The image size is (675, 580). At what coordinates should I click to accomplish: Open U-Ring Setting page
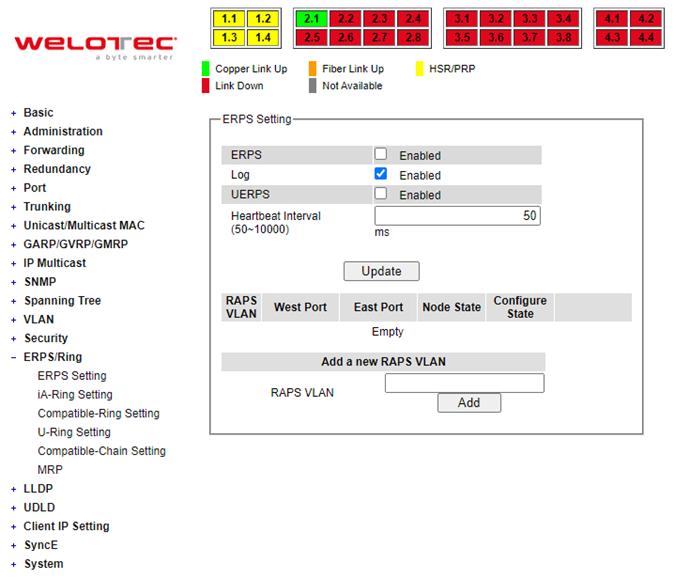74,432
